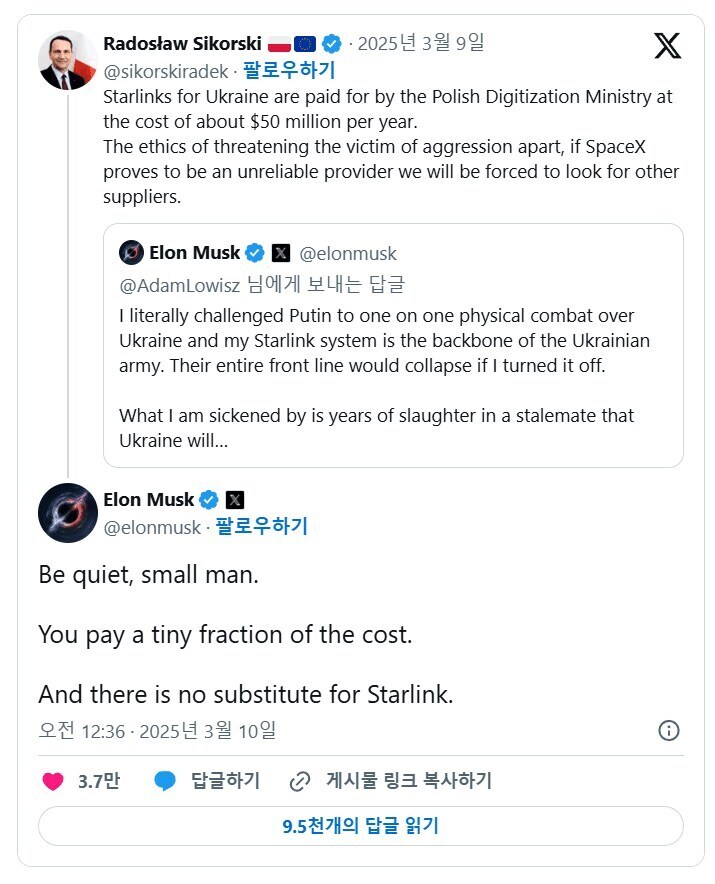Screen dimensions: 715x884
Task: Open the @elonmusk profile handle
Action: 152,526
